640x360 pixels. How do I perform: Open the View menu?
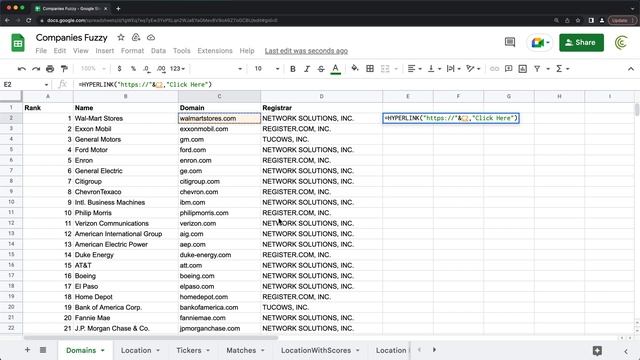point(80,51)
